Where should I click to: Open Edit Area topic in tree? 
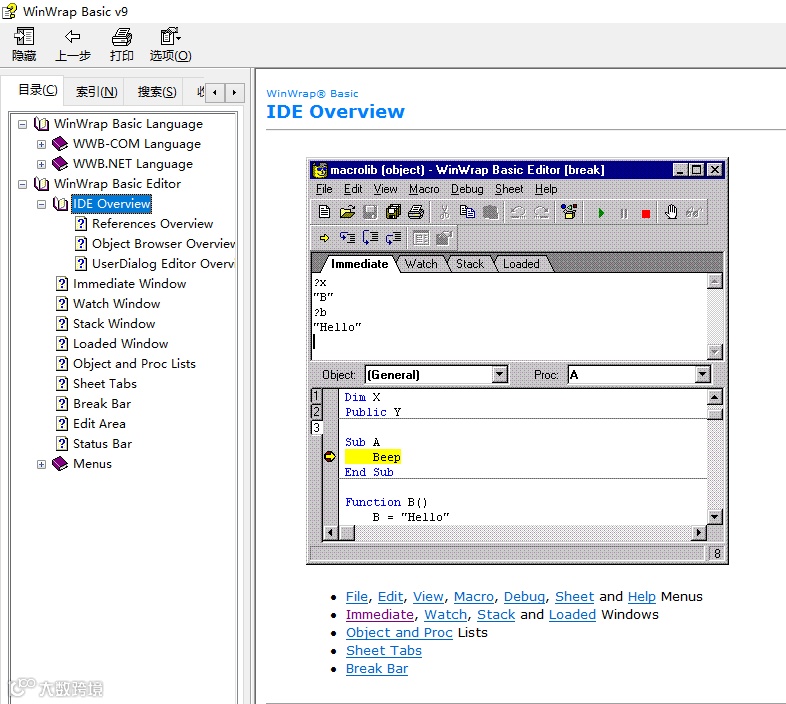99,424
